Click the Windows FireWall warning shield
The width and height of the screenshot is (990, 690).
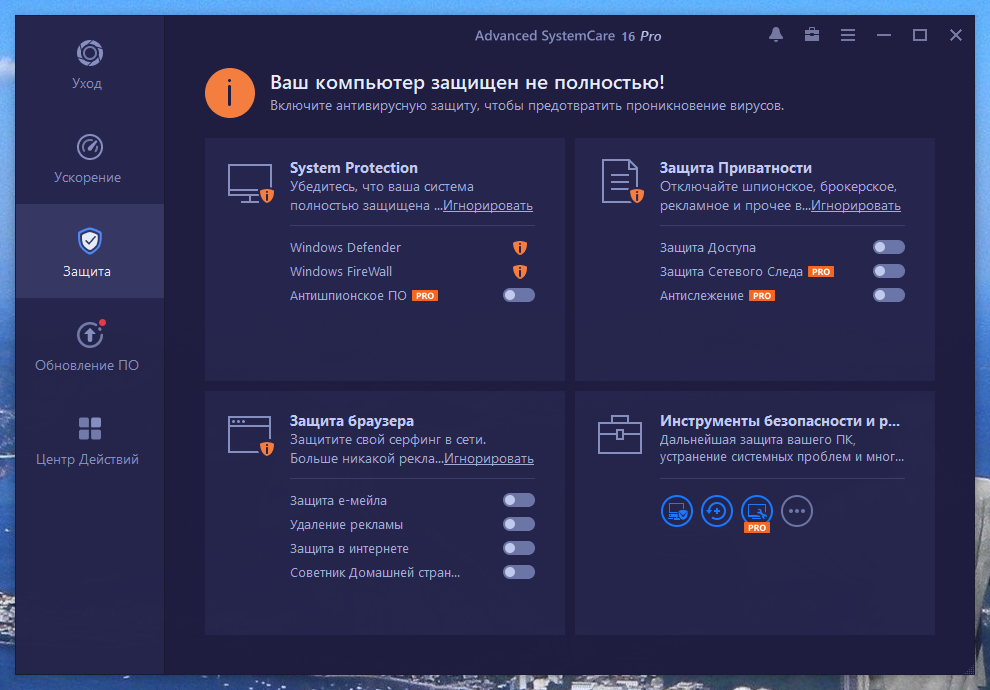click(x=520, y=271)
